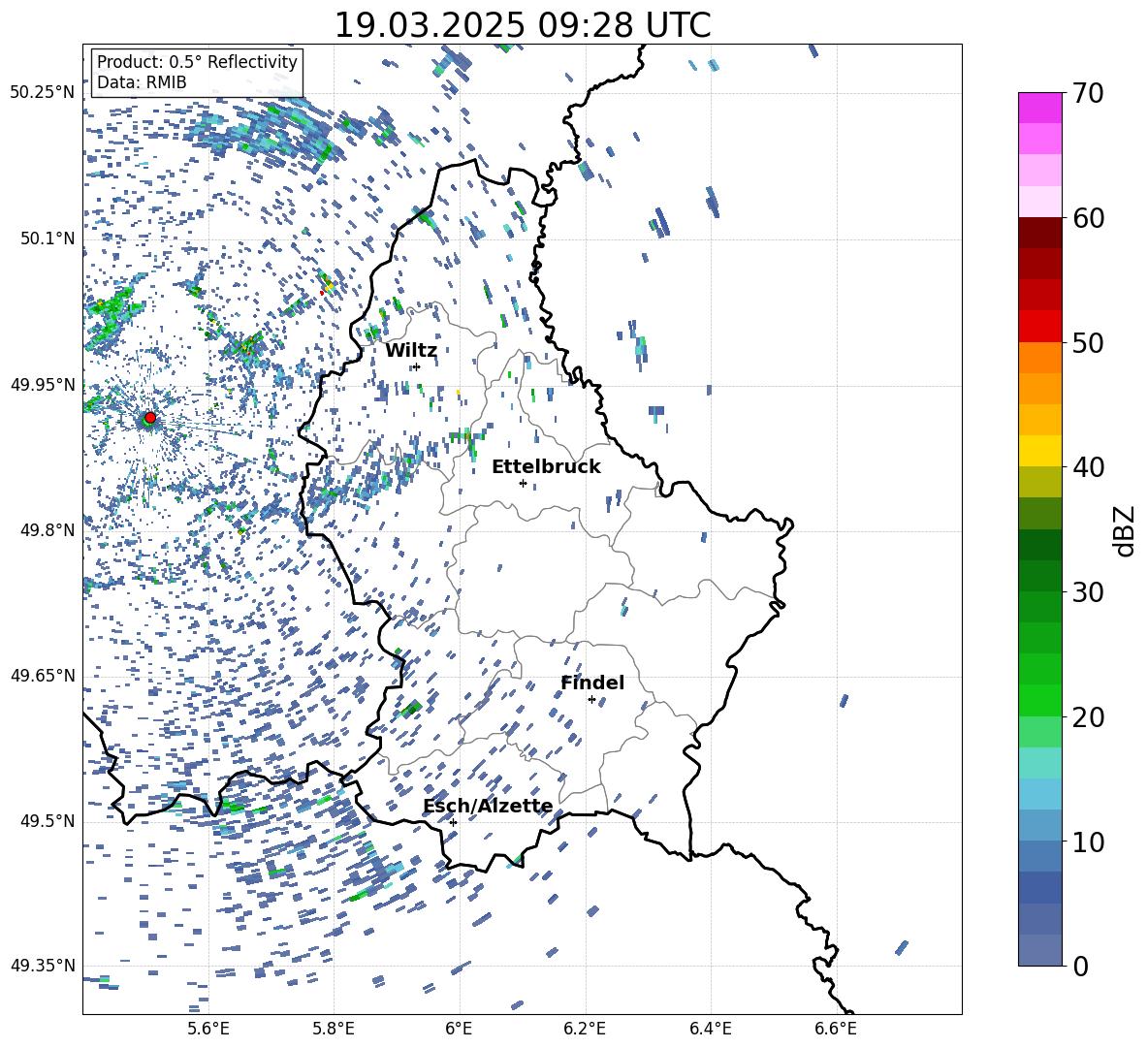Click the red radar location marker
The width and height of the screenshot is (1148, 1048).
click(150, 418)
